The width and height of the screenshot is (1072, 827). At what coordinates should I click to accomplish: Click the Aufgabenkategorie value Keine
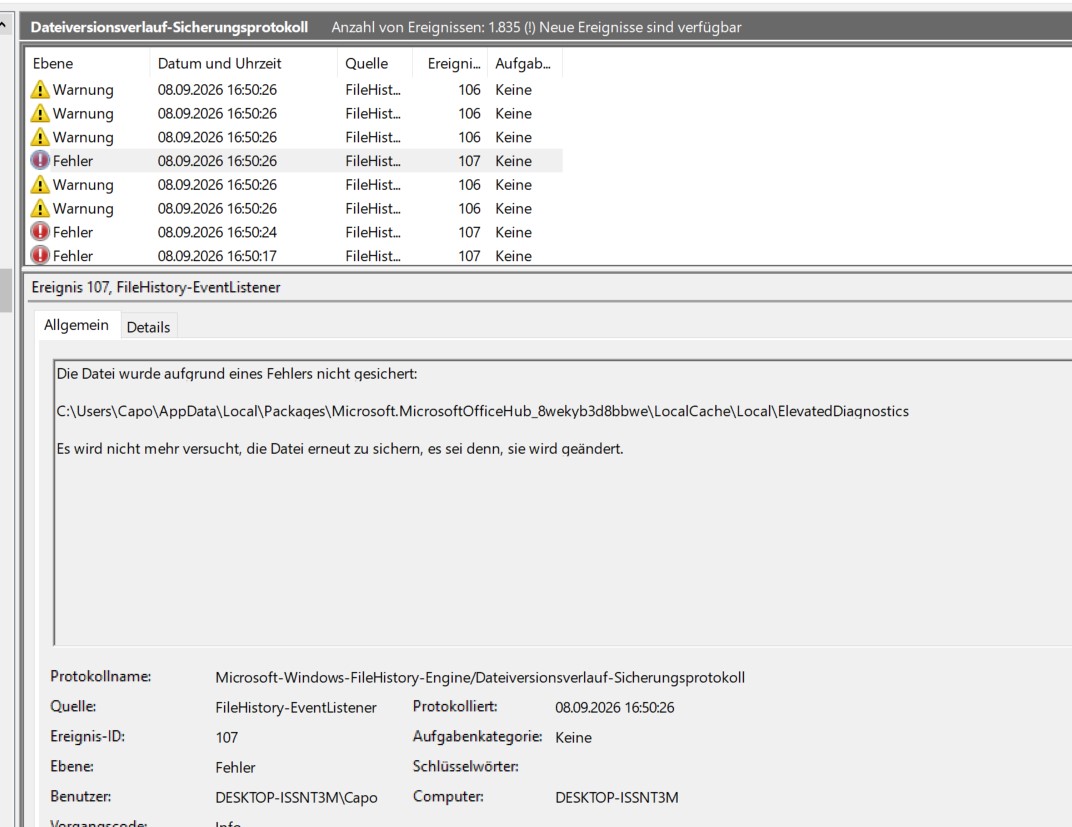pos(574,737)
